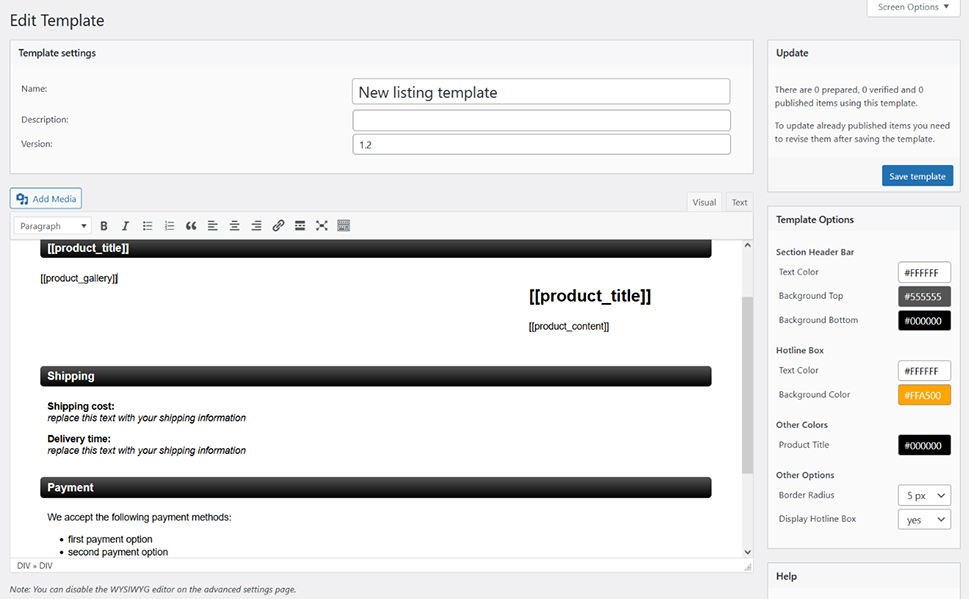Switch to the Text editing tab

click(739, 201)
